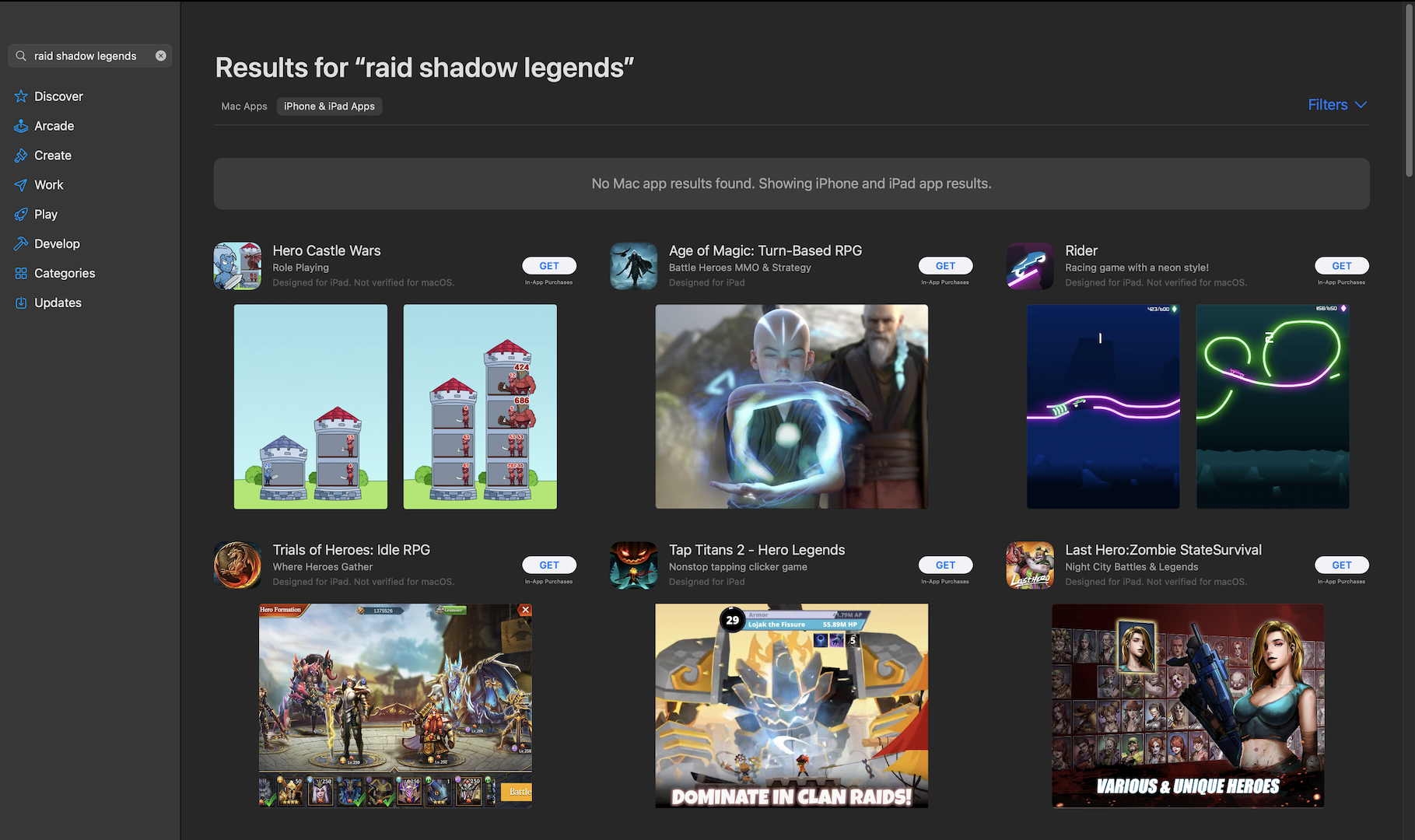The height and width of the screenshot is (840, 1415).
Task: Get Age of Magic: Turn-Based RPG
Action: click(x=945, y=266)
